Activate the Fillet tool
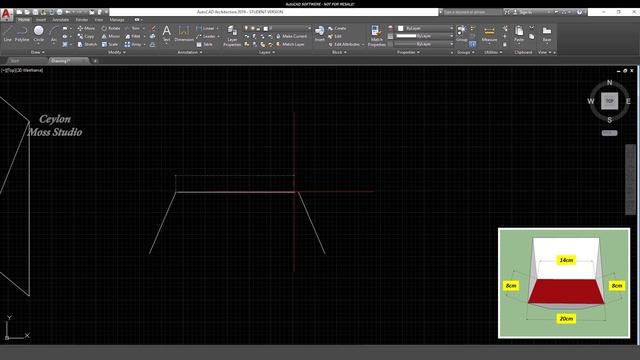 point(133,36)
